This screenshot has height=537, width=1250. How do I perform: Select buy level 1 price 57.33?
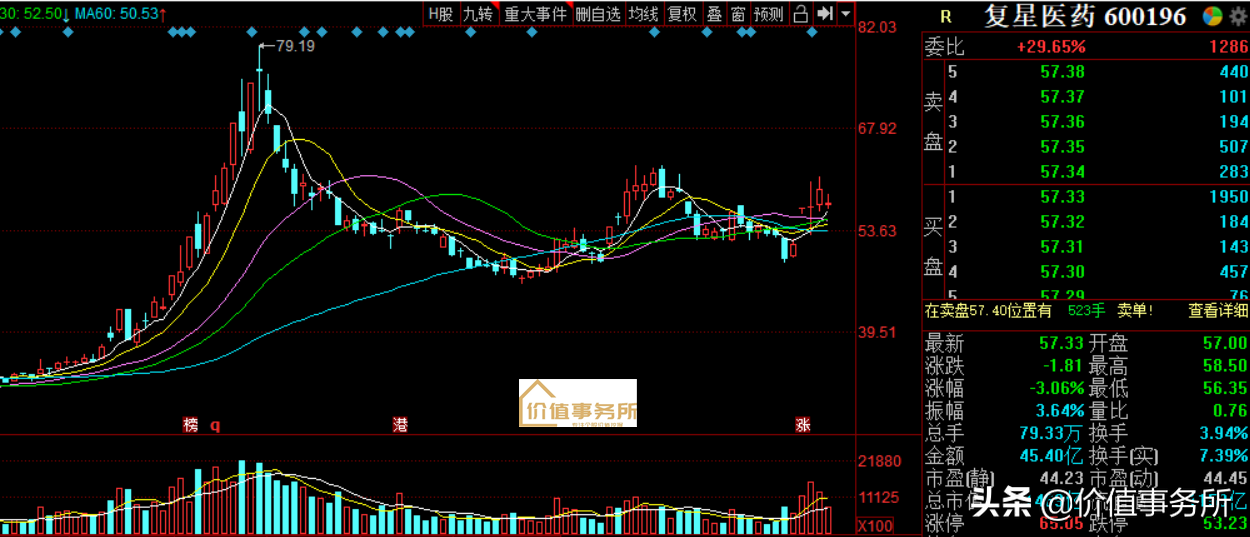(1062, 197)
